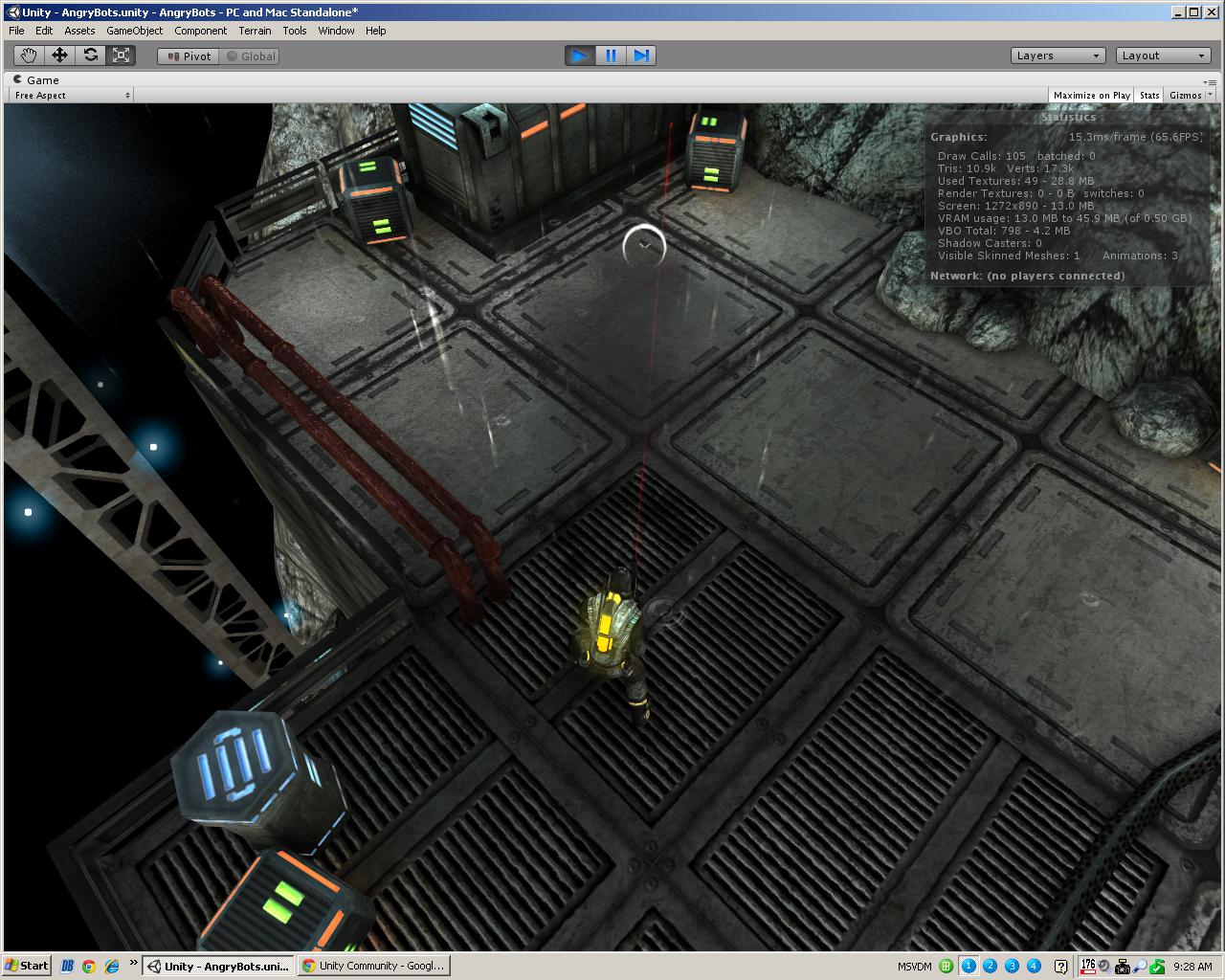Click the MSVDM taskbar label
Image resolution: width=1225 pixels, height=980 pixels.
915,967
